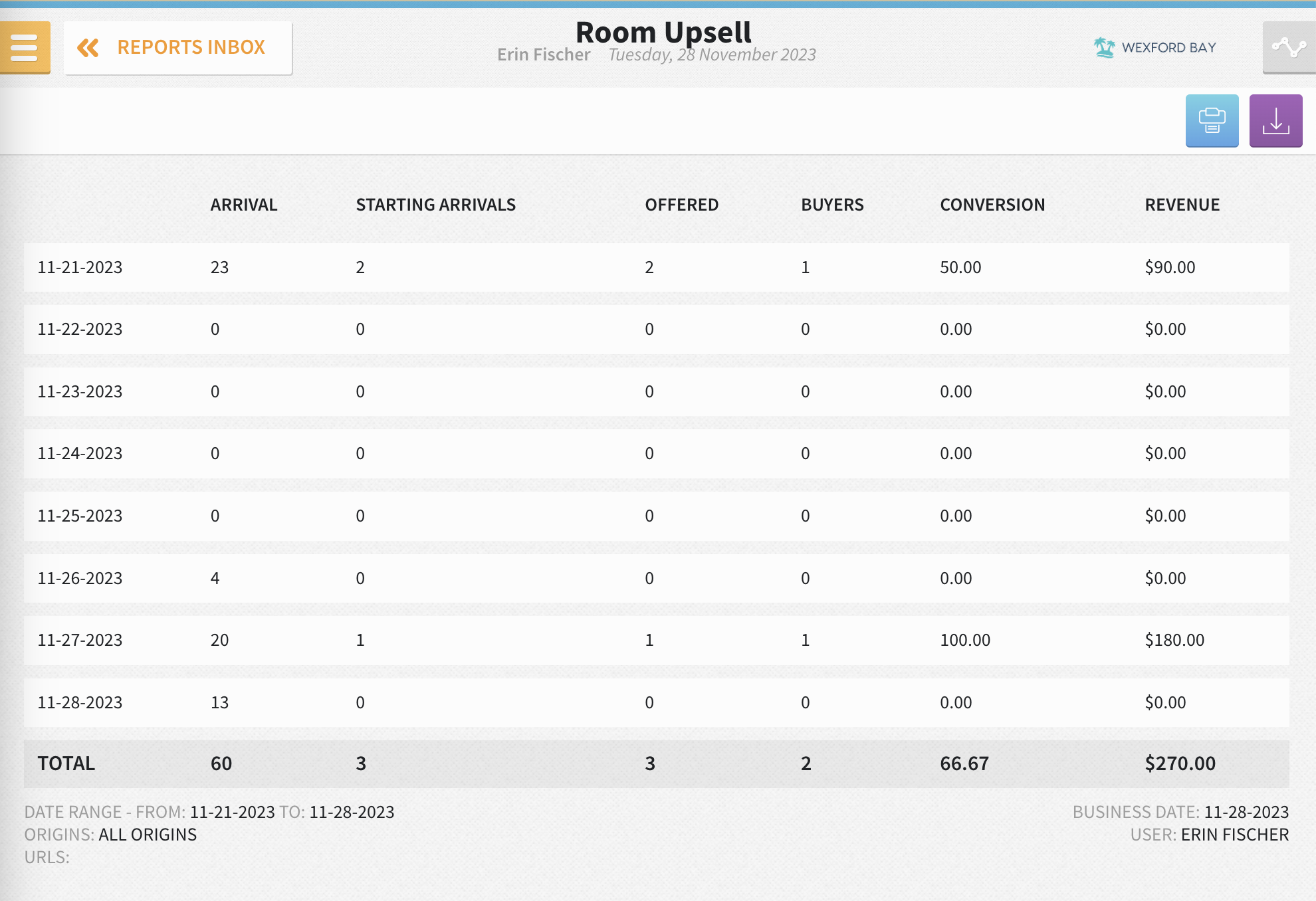Click the $180.00 revenue value
The height and width of the screenshot is (901, 1316).
pos(1174,640)
